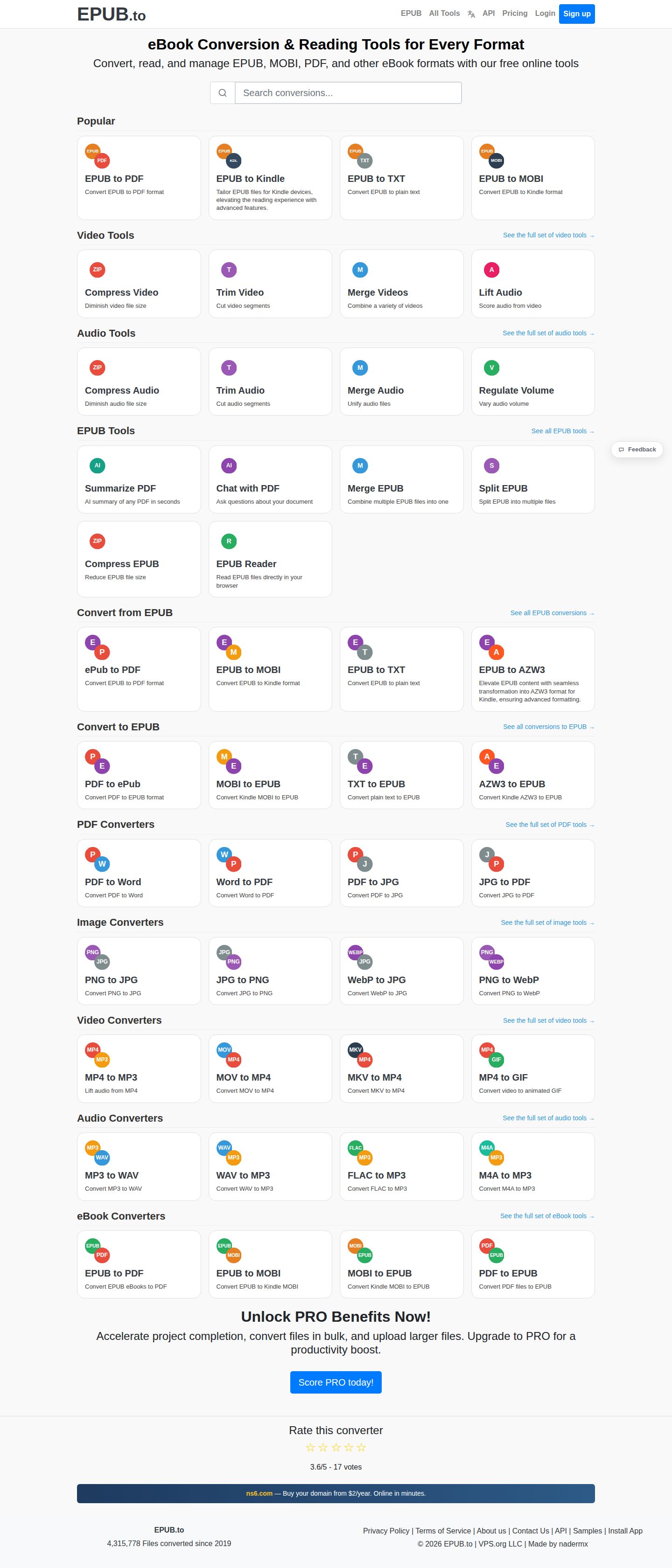Click the M4A/MP3 icon for M4A to MP3

pyautogui.click(x=492, y=1152)
